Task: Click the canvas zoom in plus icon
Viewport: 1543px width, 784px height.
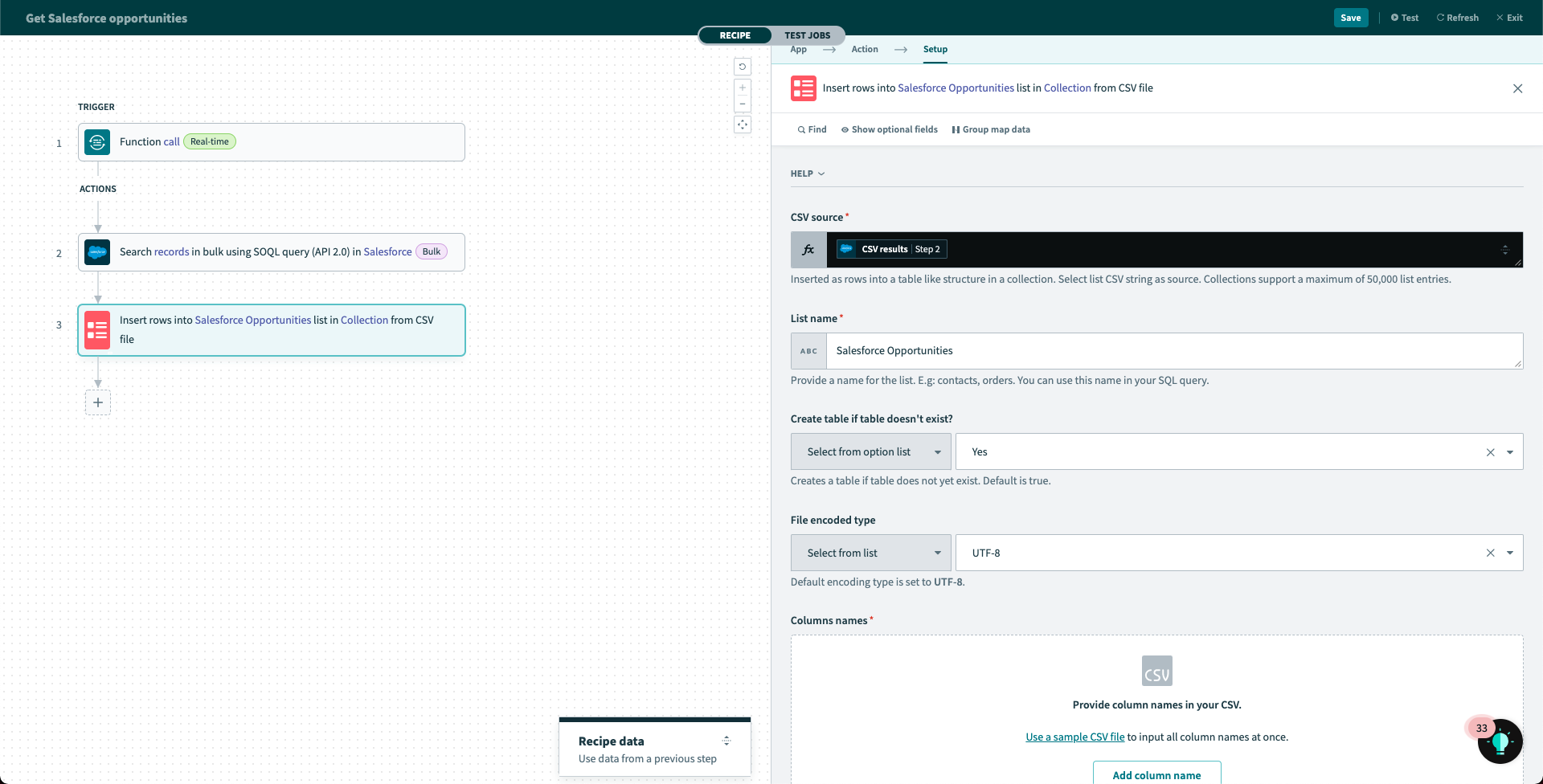Action: tap(743, 88)
